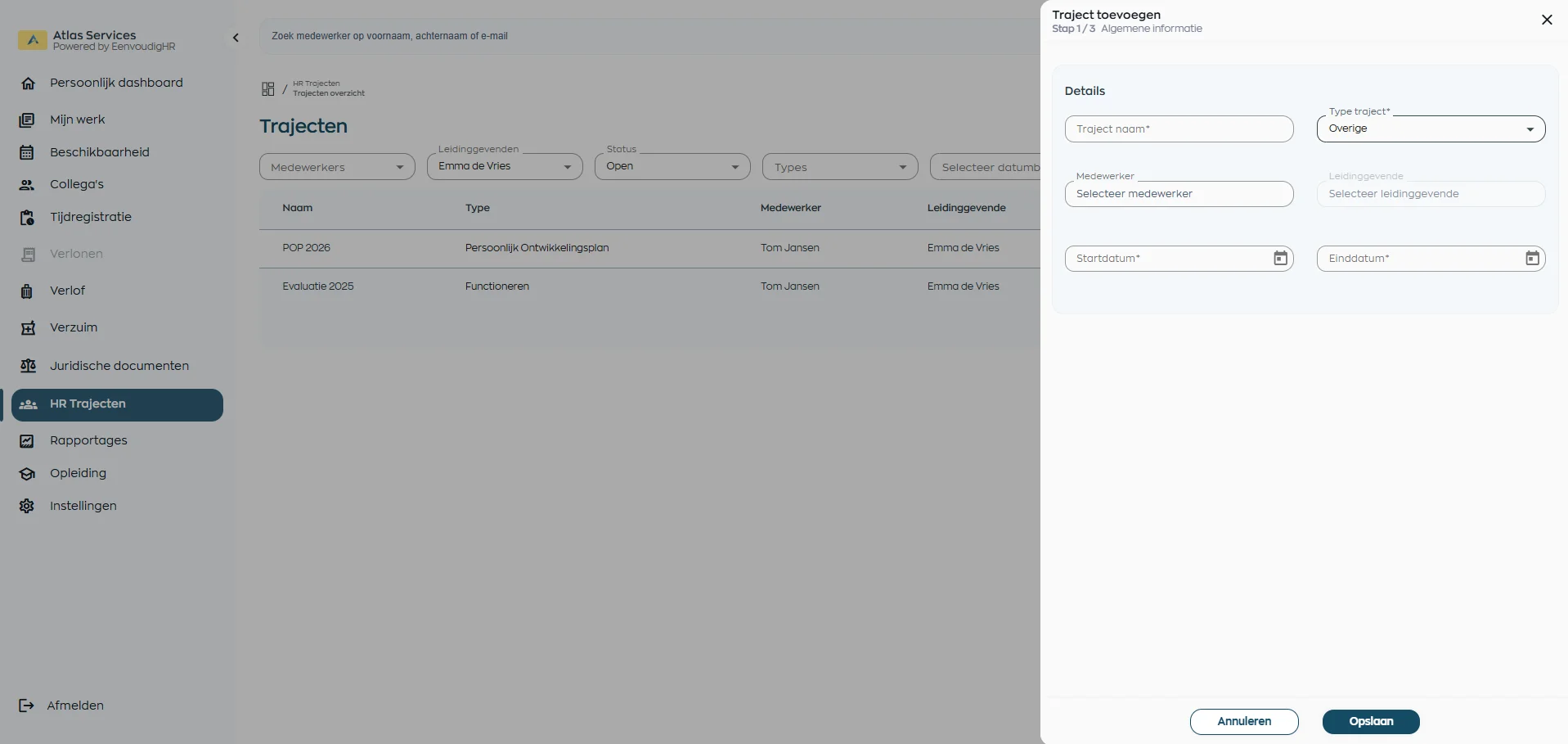The height and width of the screenshot is (744, 1568).
Task: Open Persoonlijk dashboard via home icon
Action: (29, 83)
